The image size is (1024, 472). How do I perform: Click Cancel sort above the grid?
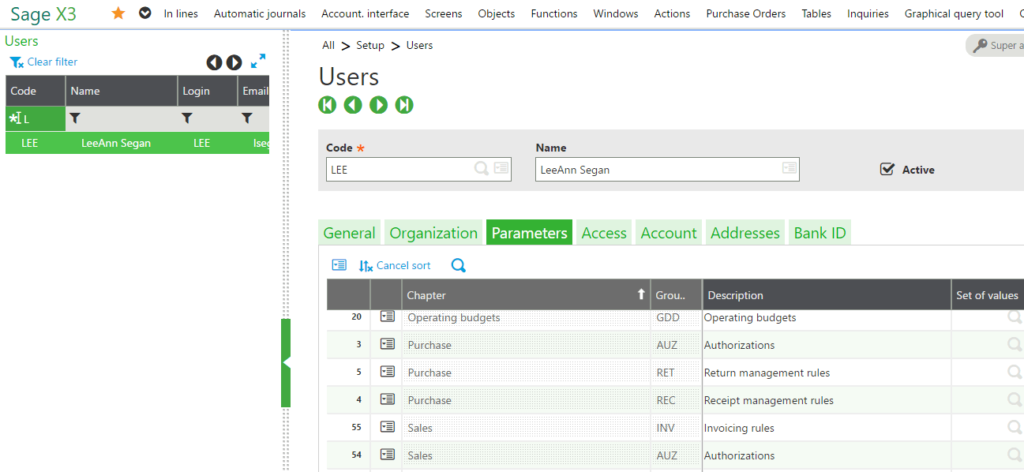[394, 265]
